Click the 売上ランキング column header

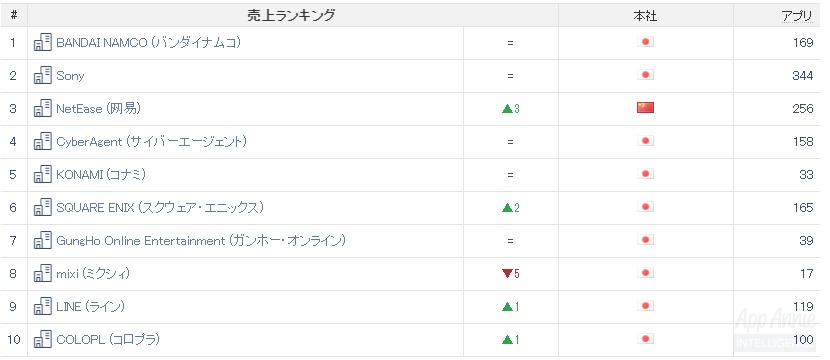click(x=291, y=15)
